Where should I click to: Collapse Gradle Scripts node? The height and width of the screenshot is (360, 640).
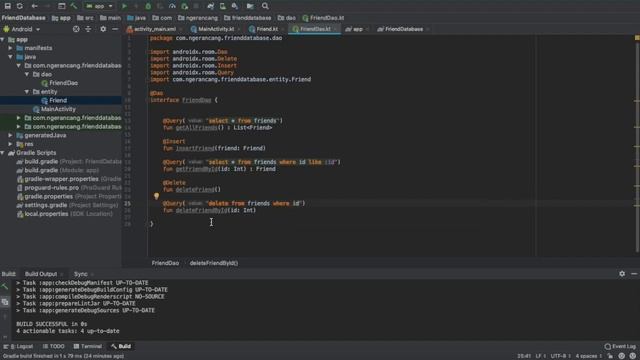(2, 153)
